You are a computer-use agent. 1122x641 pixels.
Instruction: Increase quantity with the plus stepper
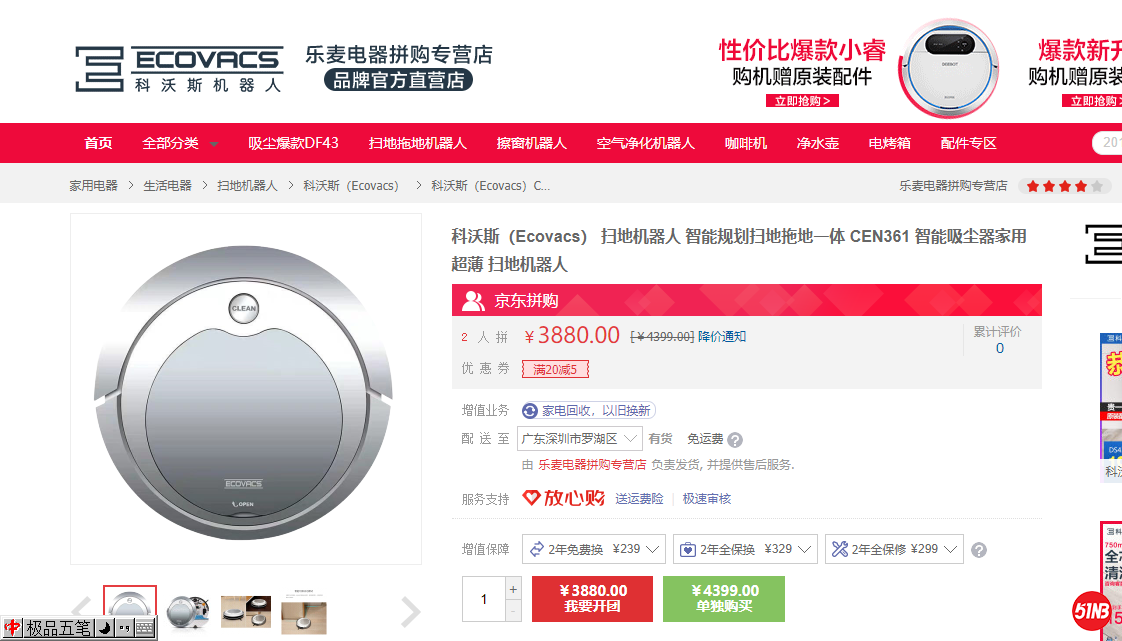click(x=514, y=589)
